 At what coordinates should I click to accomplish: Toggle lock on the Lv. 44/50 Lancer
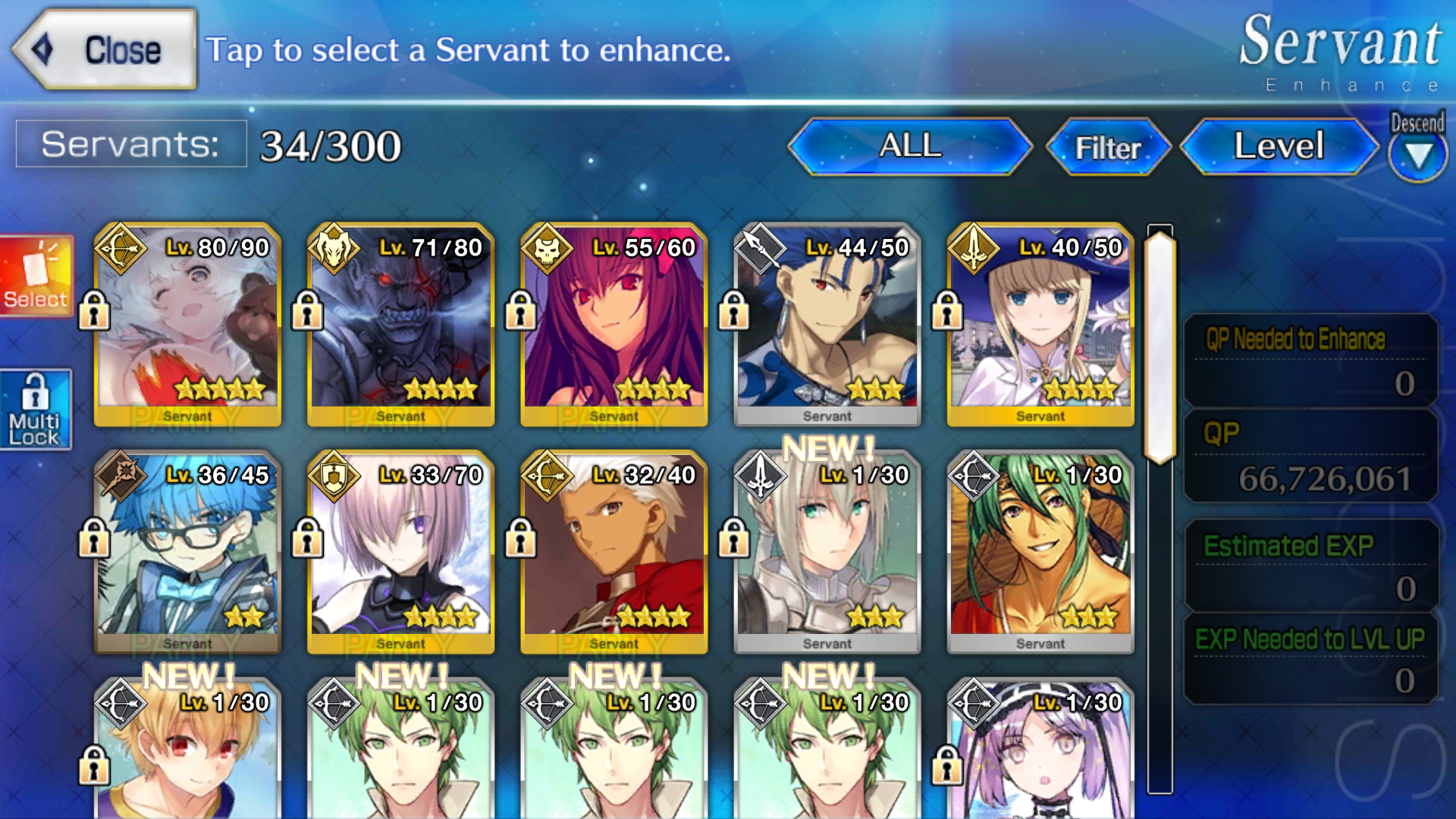[x=733, y=309]
